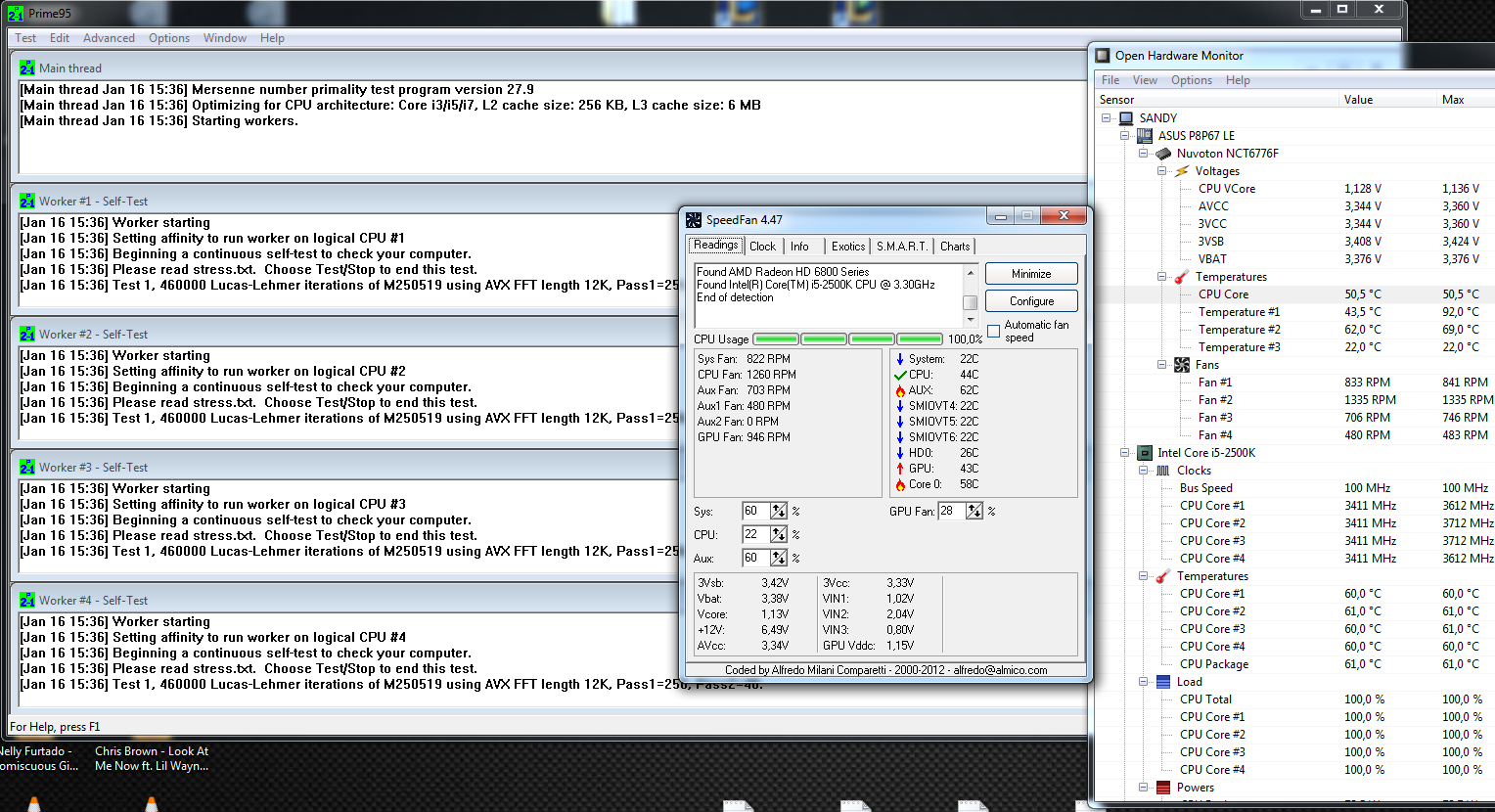Switch to the Clock tab in SpeedFan
1495x812 pixels.
[762, 247]
